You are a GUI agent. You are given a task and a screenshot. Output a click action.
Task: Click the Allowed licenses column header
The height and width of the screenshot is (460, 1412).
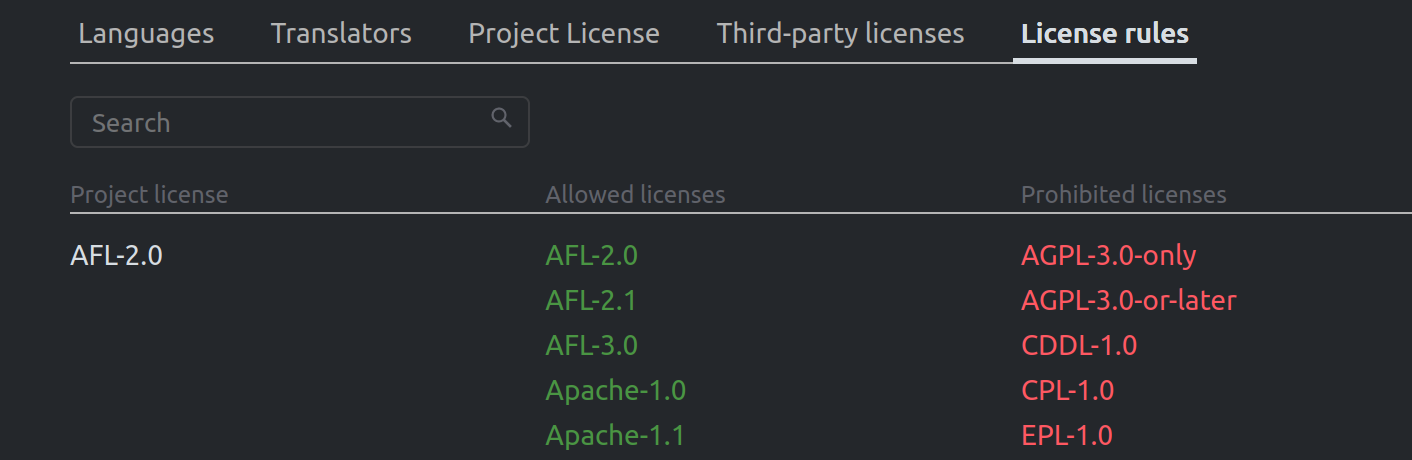point(635,195)
